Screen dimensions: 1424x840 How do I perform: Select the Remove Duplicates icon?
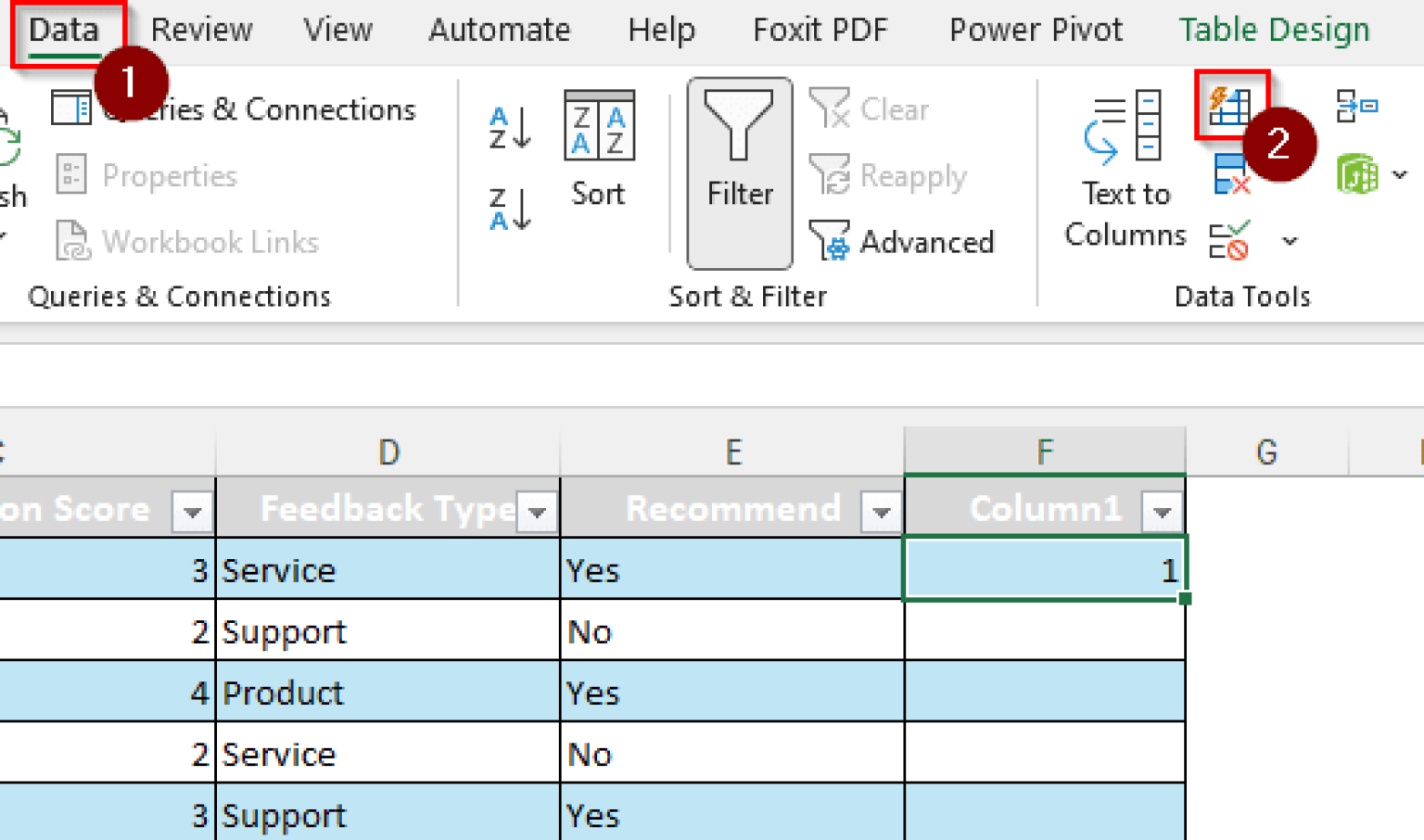(x=1232, y=174)
